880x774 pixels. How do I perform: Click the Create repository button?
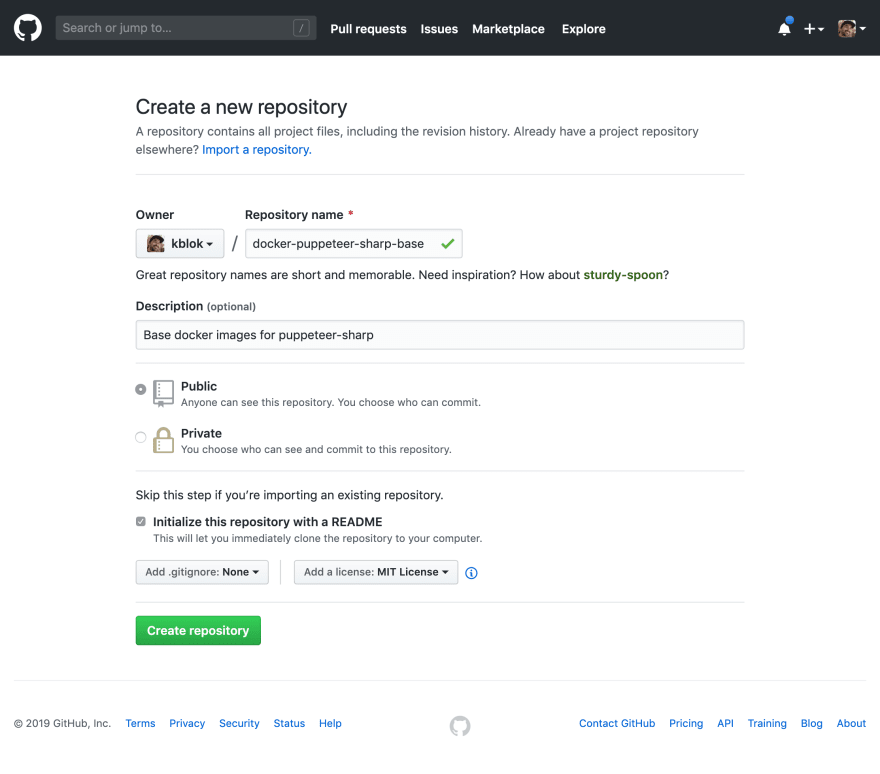(x=198, y=630)
